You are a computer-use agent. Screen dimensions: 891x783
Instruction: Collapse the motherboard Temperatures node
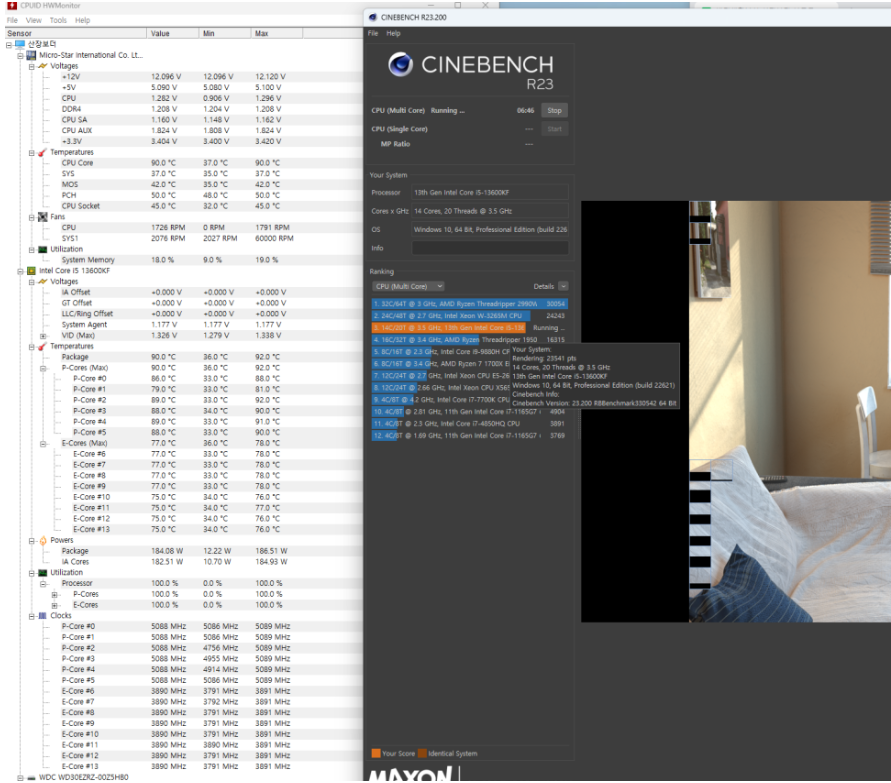point(32,153)
